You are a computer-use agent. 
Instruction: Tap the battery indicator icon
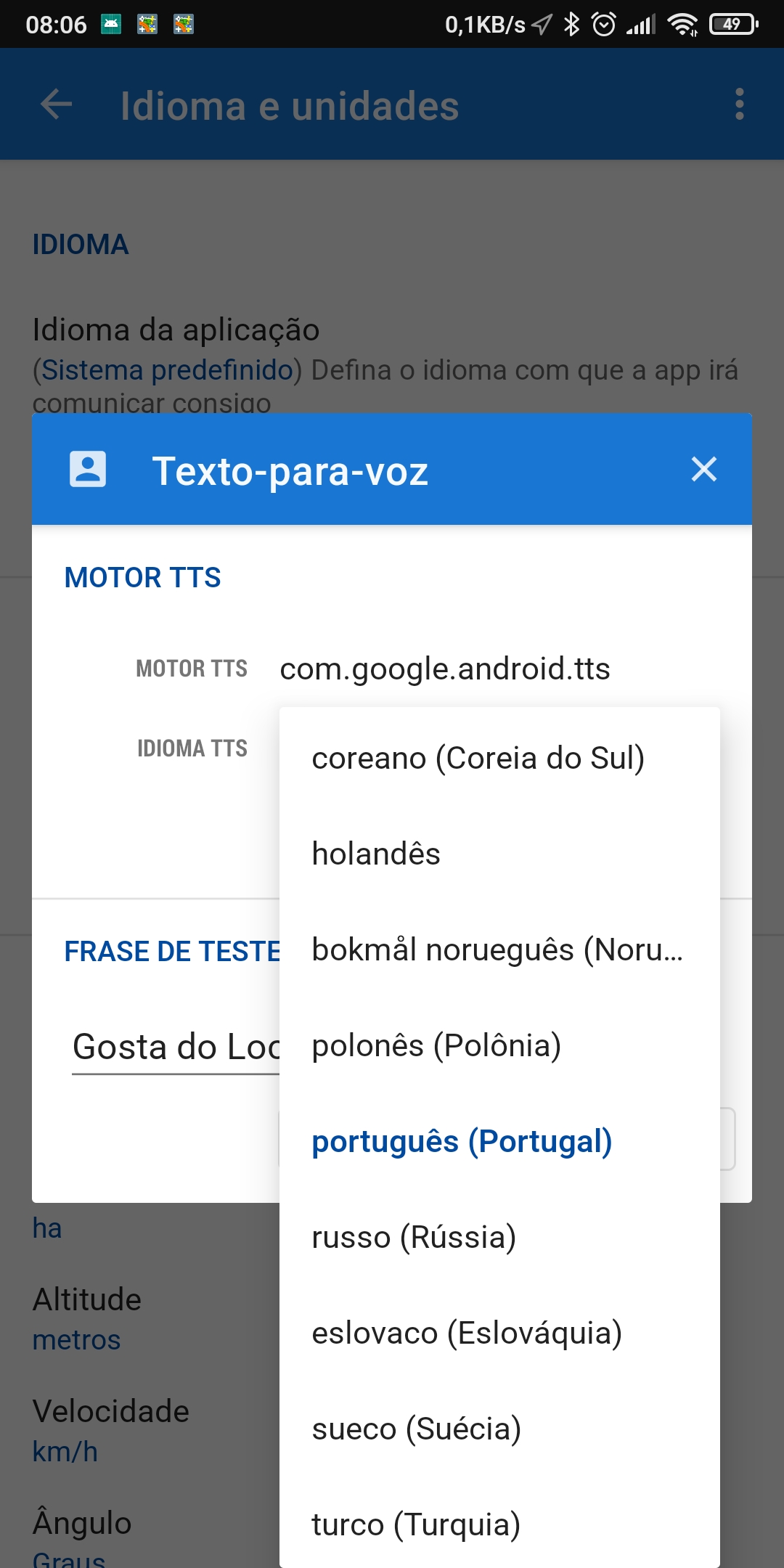point(734,25)
